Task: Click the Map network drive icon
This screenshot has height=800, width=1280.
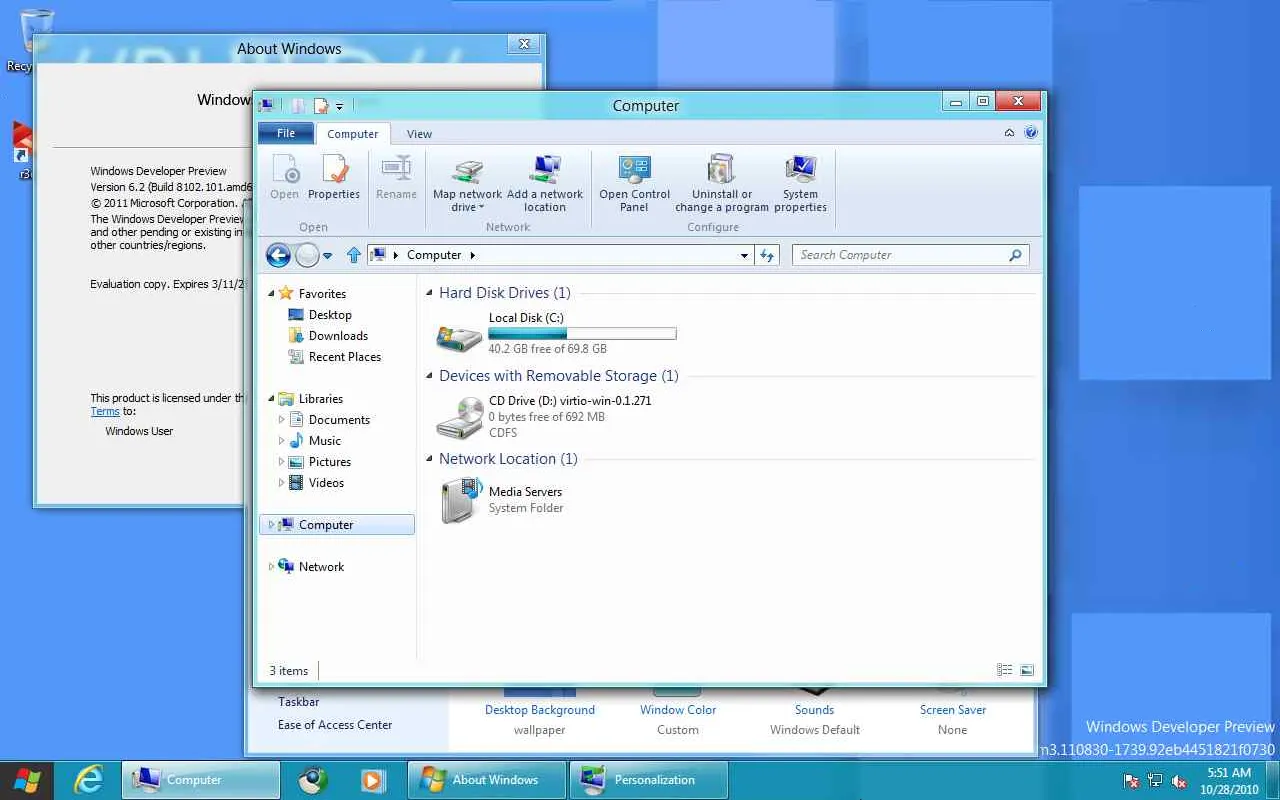Action: [468, 170]
